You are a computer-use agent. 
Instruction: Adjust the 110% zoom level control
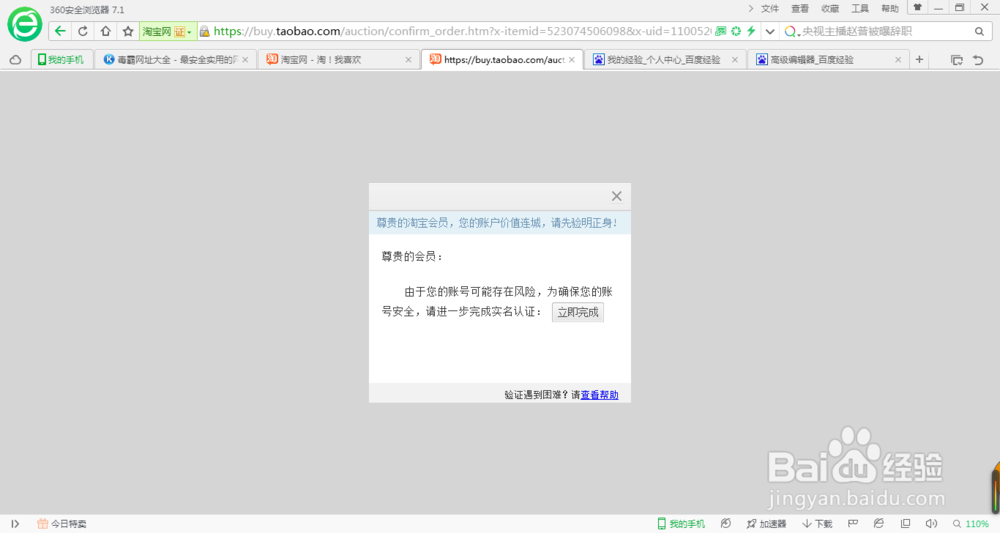(971, 523)
